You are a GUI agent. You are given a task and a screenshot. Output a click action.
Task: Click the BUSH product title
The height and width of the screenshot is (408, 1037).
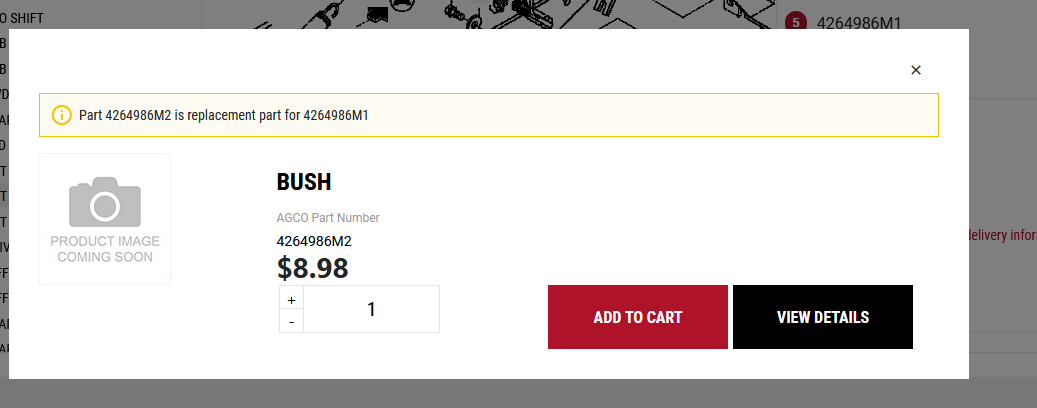tap(303, 182)
